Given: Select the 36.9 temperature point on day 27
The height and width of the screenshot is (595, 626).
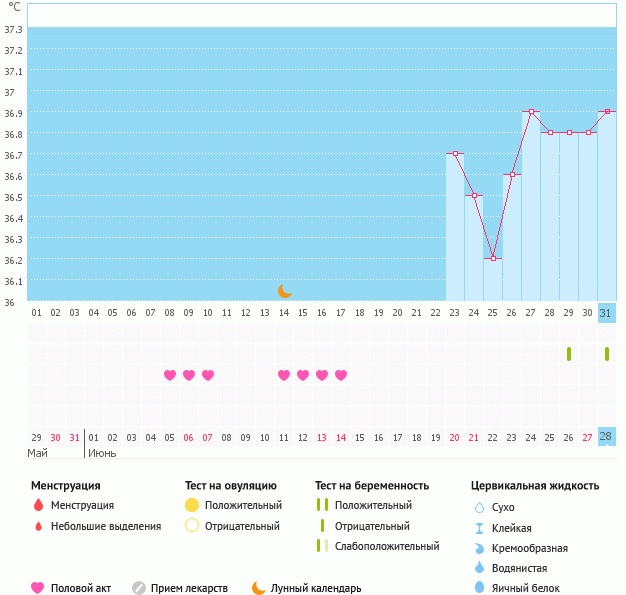Looking at the screenshot, I should [531, 112].
